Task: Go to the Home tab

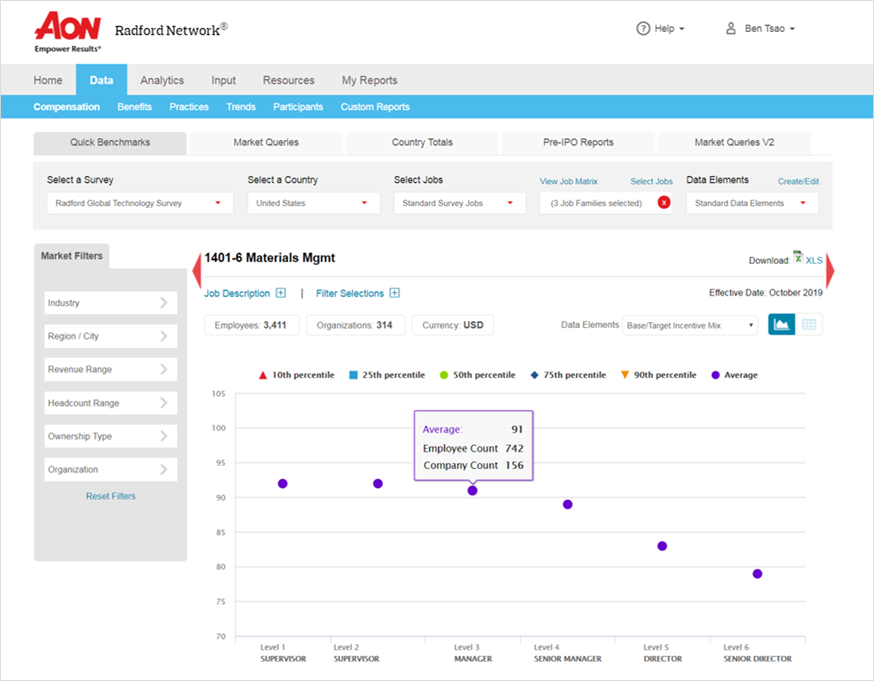Action: pos(48,80)
